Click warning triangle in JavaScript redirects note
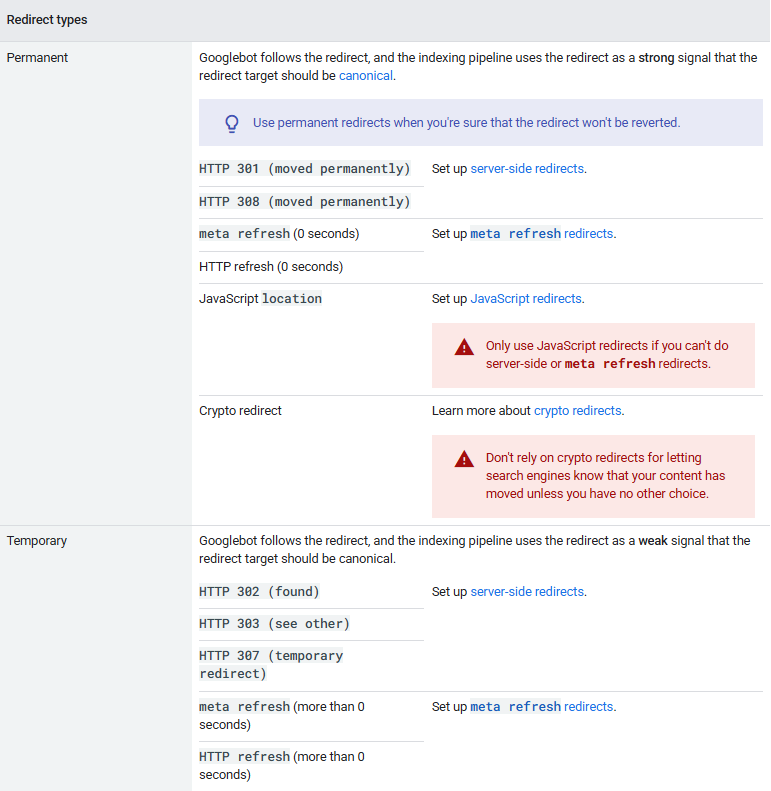771x791 pixels. (x=463, y=347)
